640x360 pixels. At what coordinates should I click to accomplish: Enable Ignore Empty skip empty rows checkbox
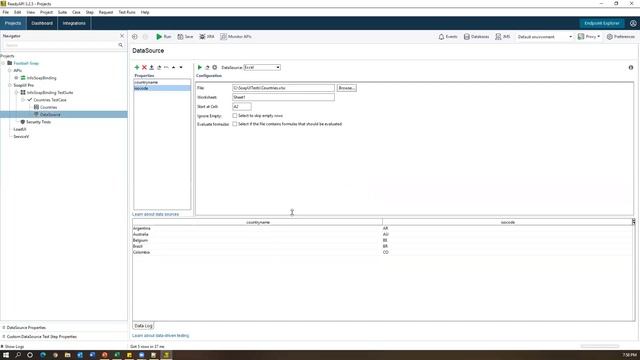tap(235, 116)
